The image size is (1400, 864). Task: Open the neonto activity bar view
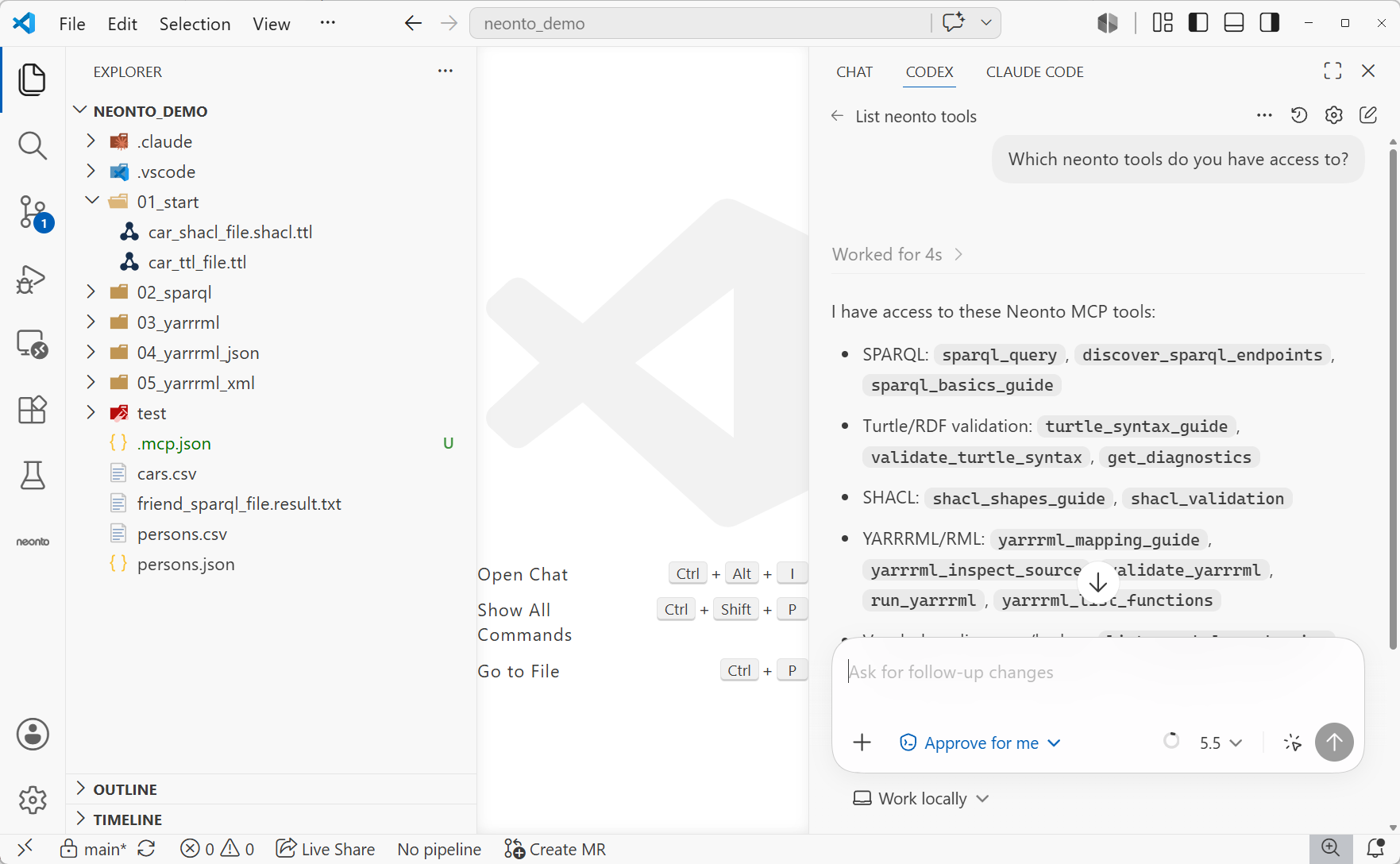point(33,542)
